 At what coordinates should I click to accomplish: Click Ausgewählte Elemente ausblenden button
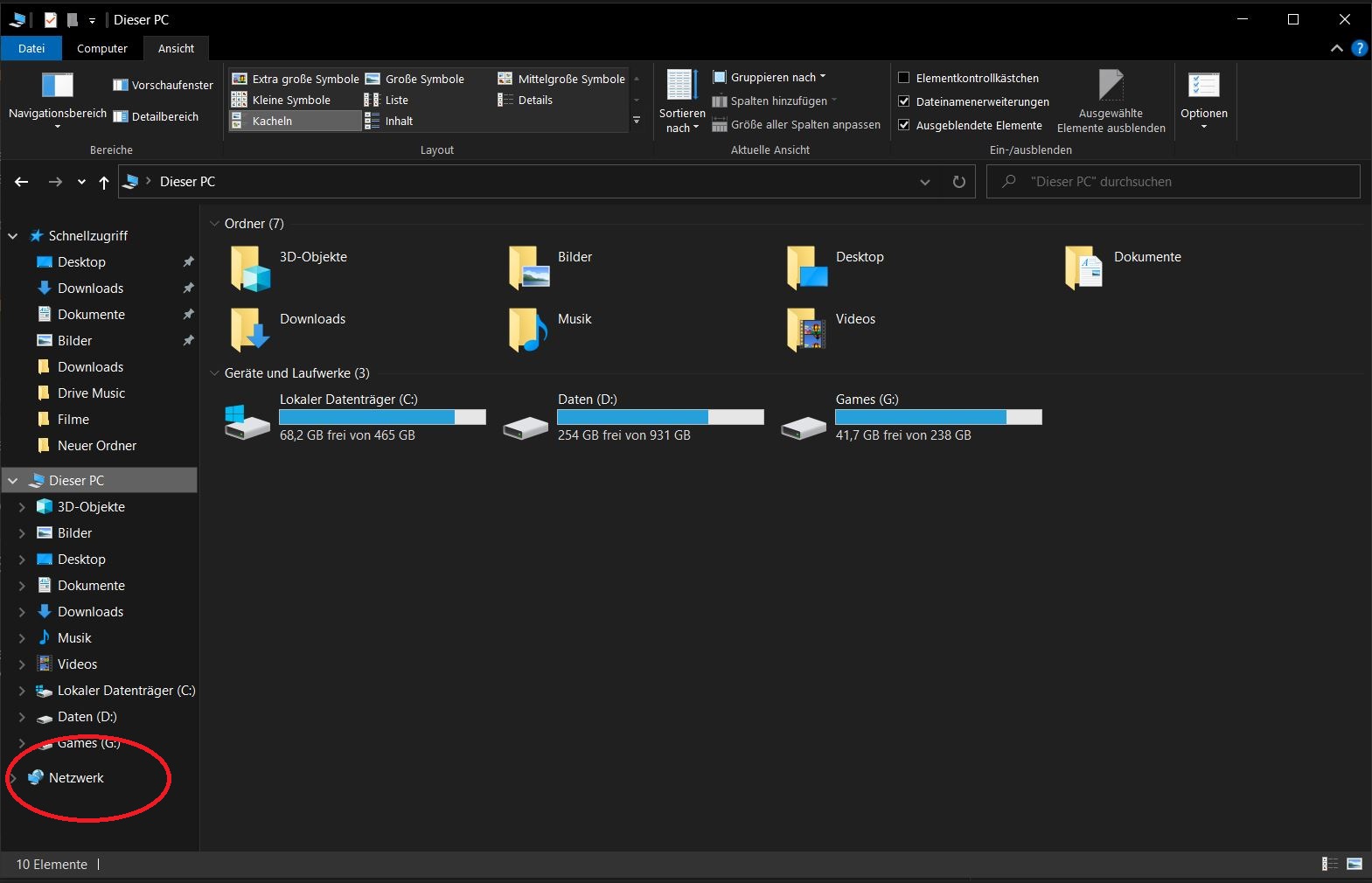pos(1111,101)
